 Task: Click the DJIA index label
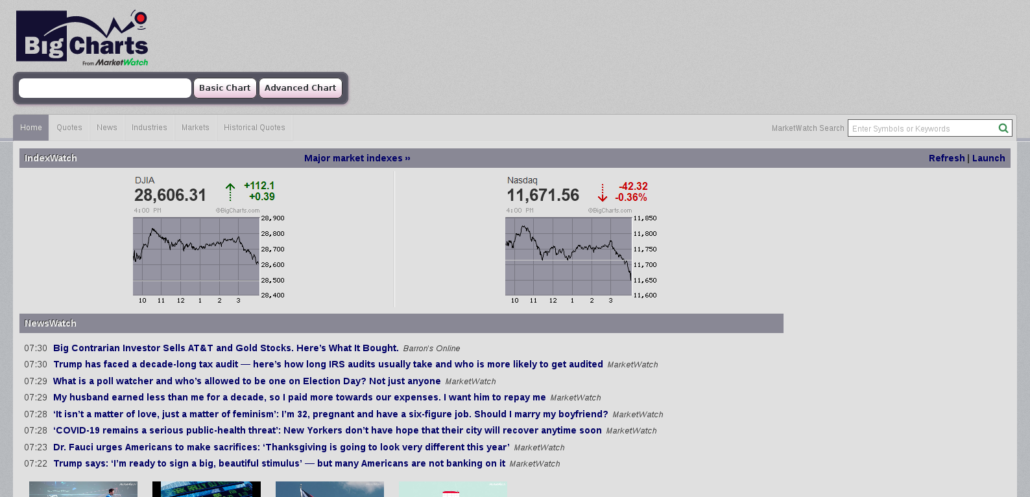point(145,180)
